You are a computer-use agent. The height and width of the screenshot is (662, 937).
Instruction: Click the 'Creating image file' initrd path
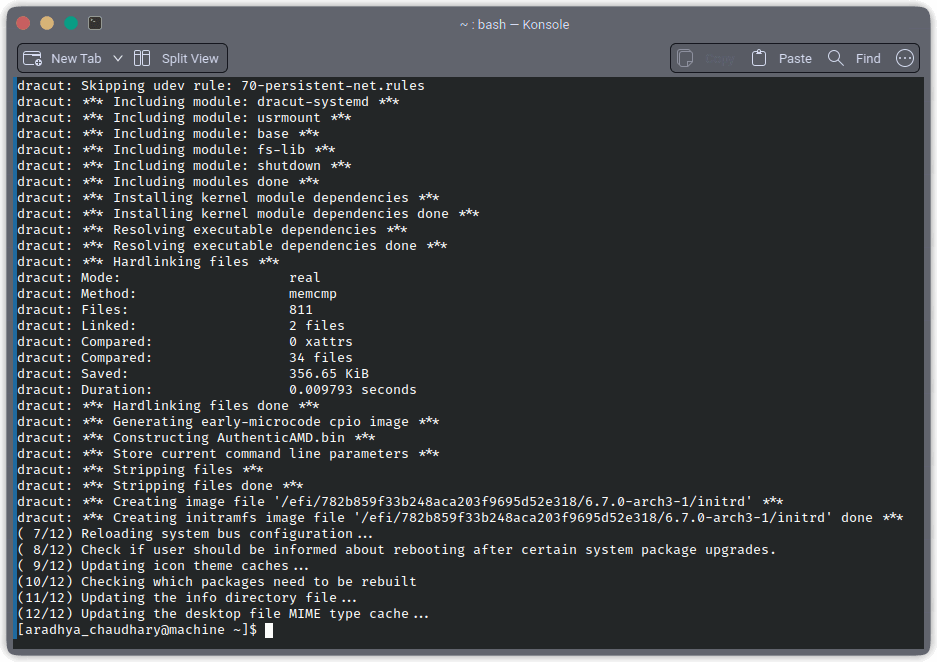513,501
